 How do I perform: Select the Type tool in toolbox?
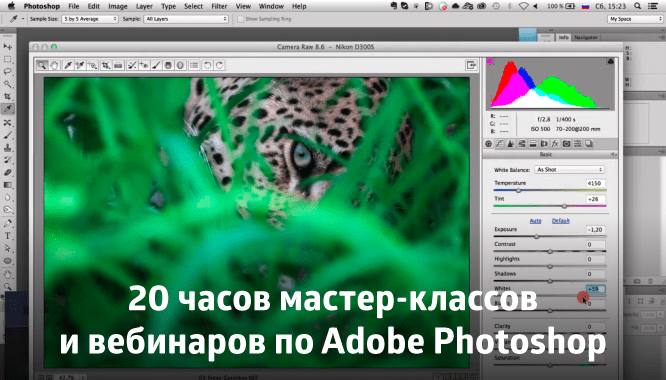[8, 236]
